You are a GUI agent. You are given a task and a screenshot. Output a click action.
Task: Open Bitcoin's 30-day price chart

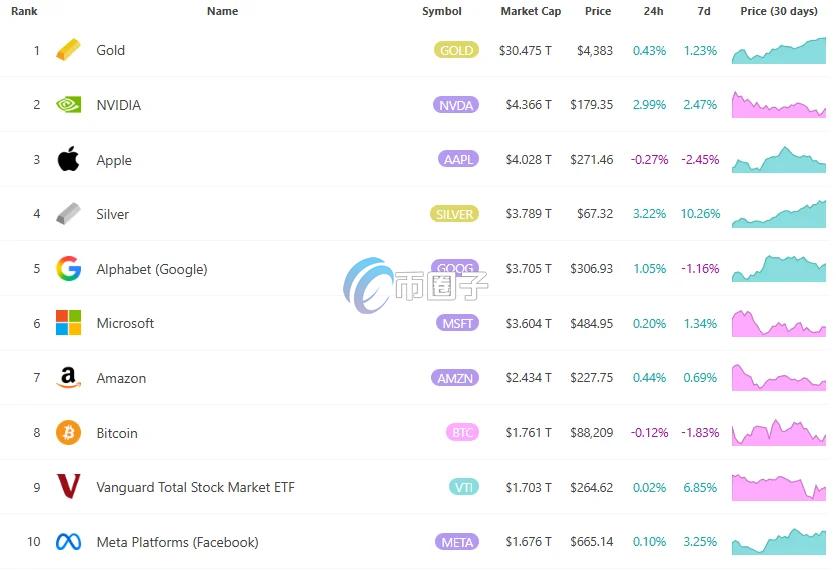pyautogui.click(x=779, y=433)
